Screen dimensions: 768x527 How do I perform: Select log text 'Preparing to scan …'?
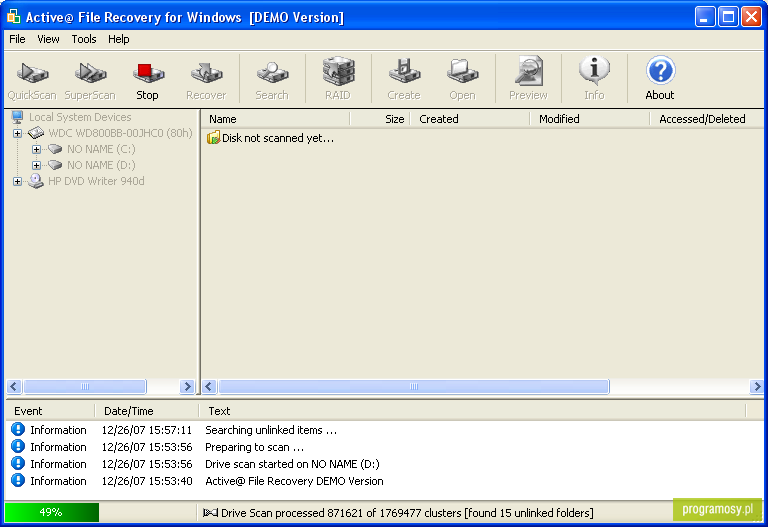point(254,447)
